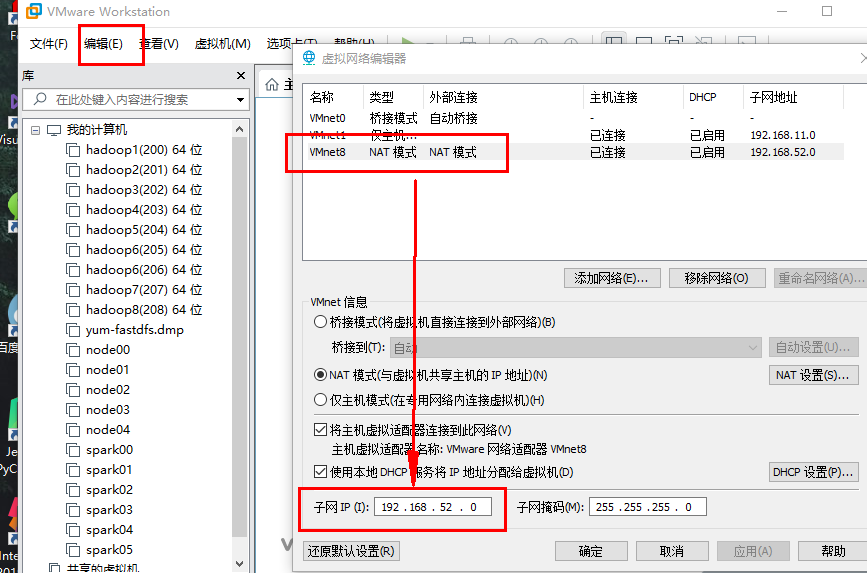The width and height of the screenshot is (867, 573).
Task: Click the VM icon beside spark04
Action: (x=73, y=530)
